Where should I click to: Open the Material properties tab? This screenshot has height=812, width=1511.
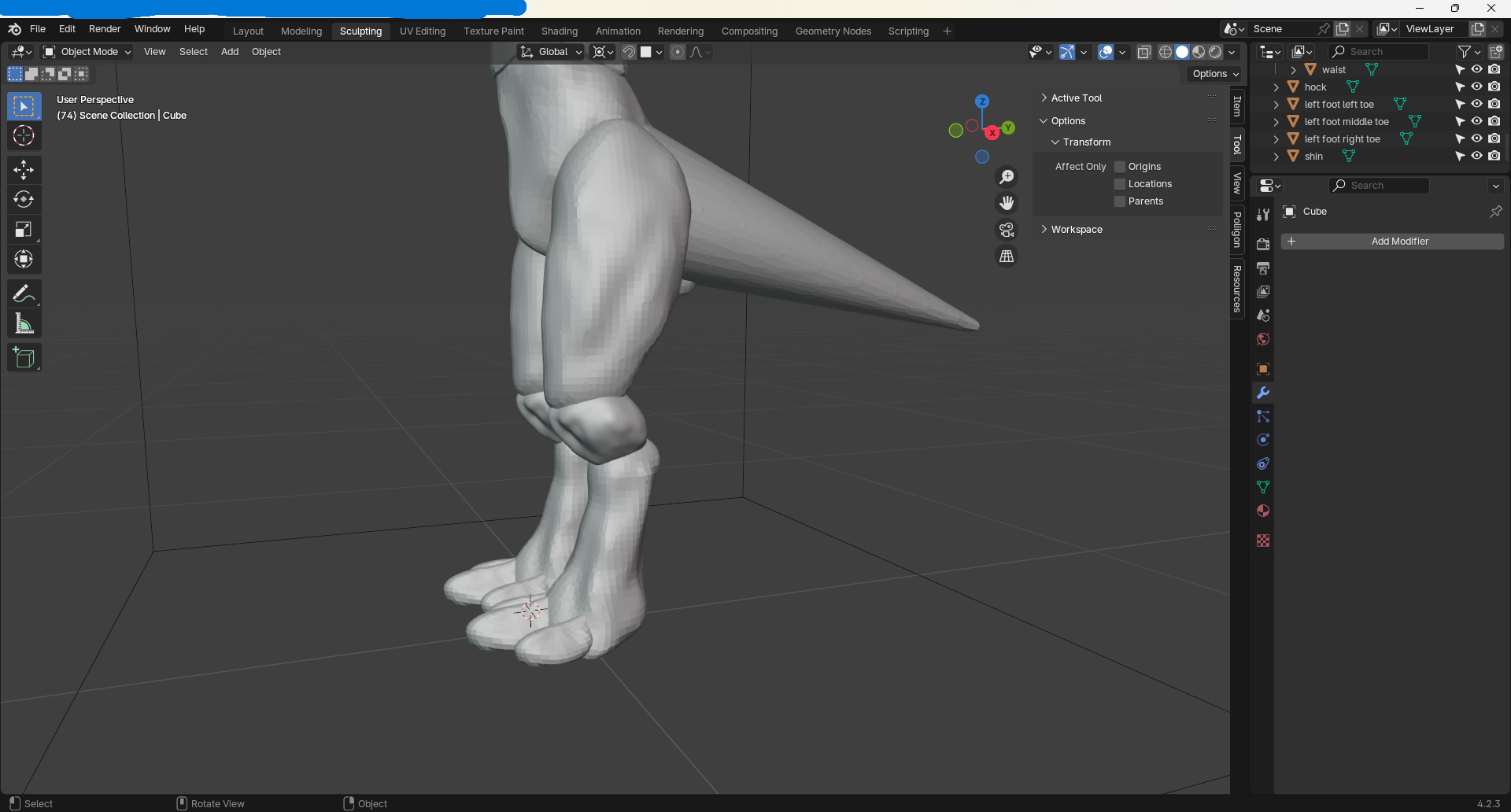coord(1263,511)
